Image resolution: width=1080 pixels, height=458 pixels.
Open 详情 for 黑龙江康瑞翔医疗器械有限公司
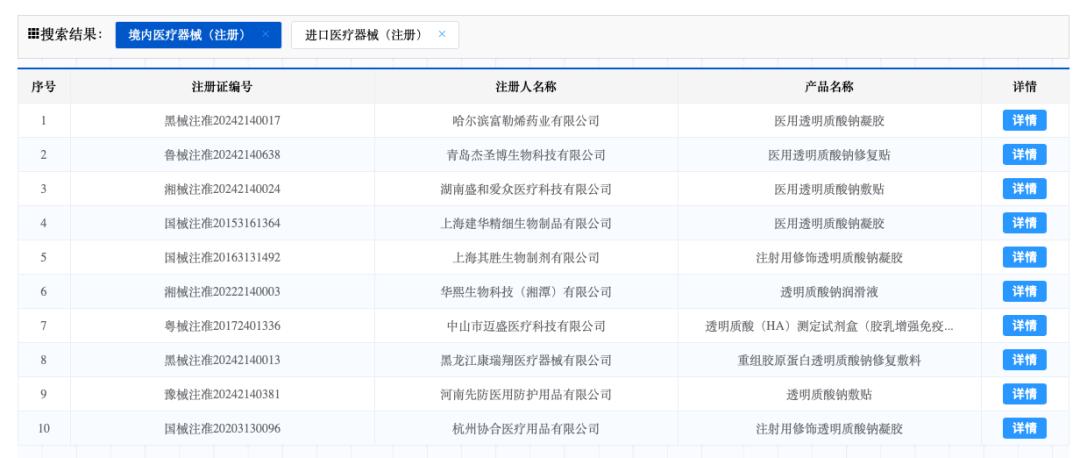[x=1024, y=360]
